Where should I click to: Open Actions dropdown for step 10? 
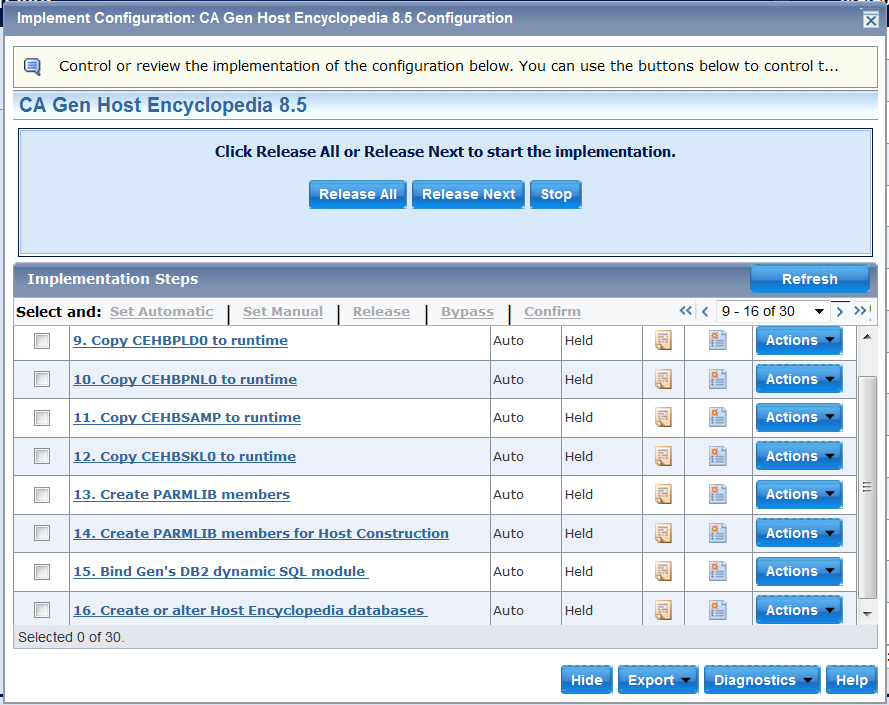pos(799,379)
